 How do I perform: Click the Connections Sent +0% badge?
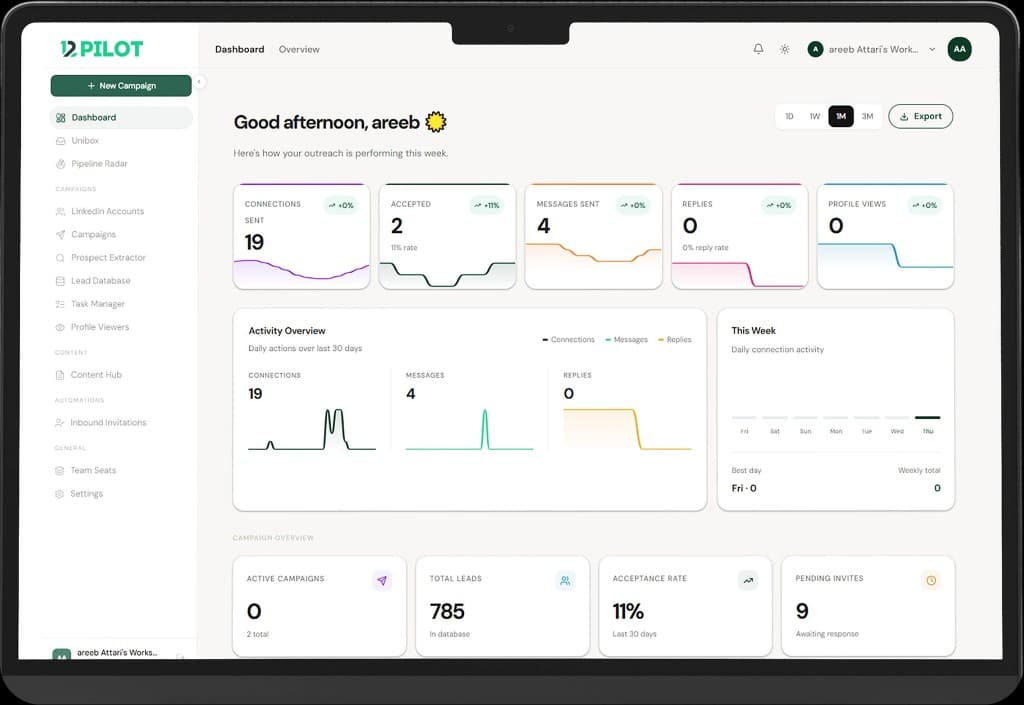tap(341, 205)
